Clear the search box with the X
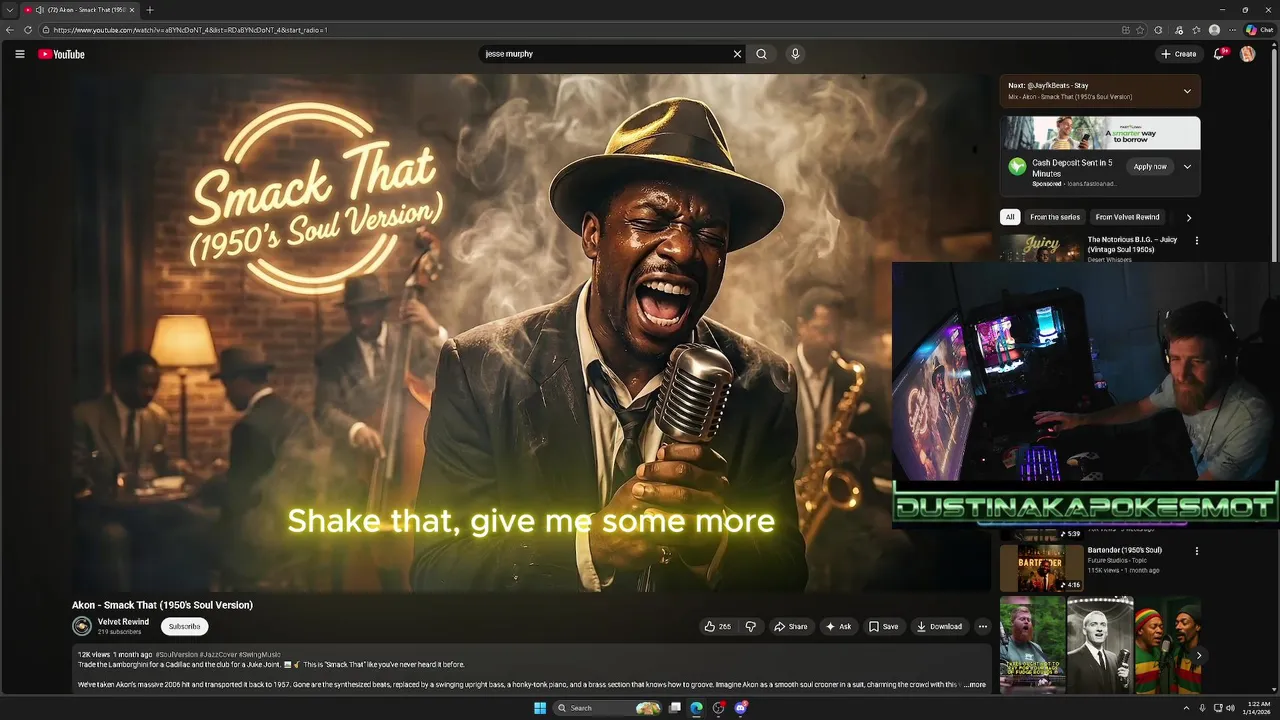The height and width of the screenshot is (720, 1280). (737, 54)
